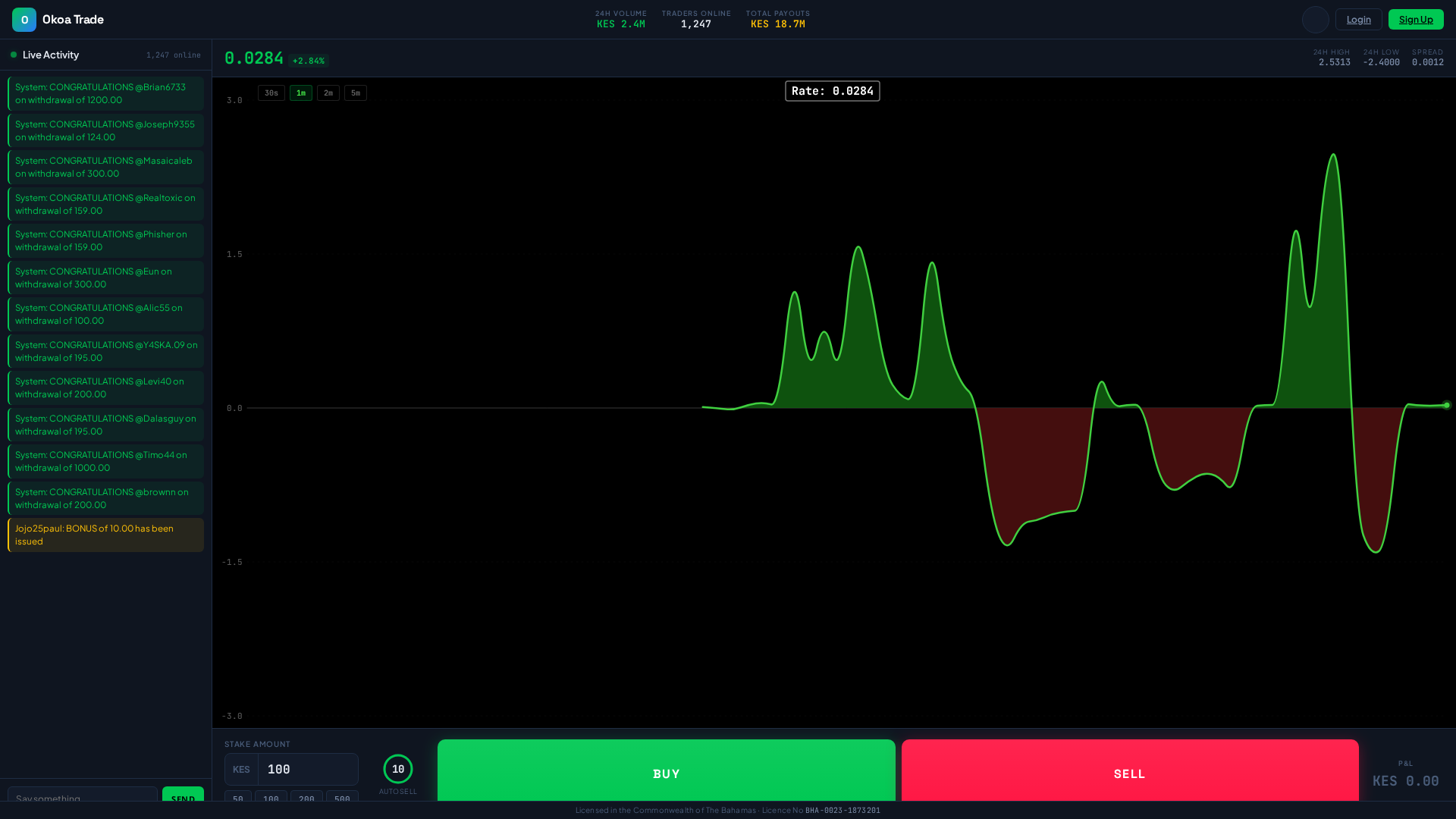Click the @Realtoxic withdrawal message
The width and height of the screenshot is (1456, 819).
105,204
